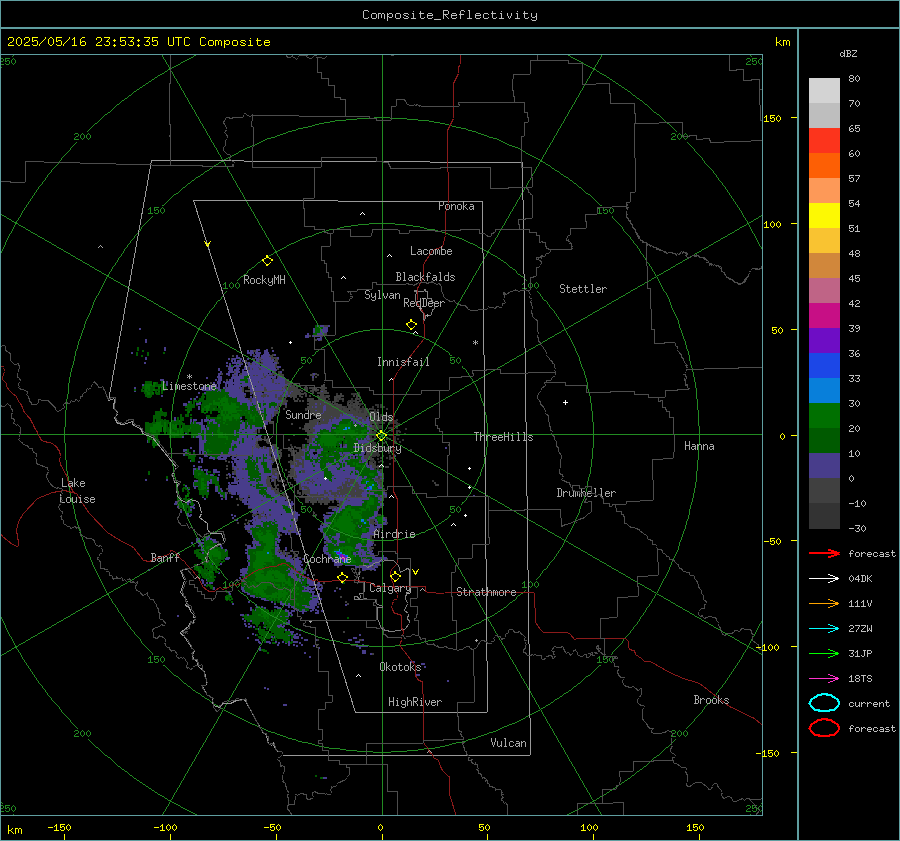The height and width of the screenshot is (841, 900).
Task: Click the Vulcan map label
Action: pos(508,743)
